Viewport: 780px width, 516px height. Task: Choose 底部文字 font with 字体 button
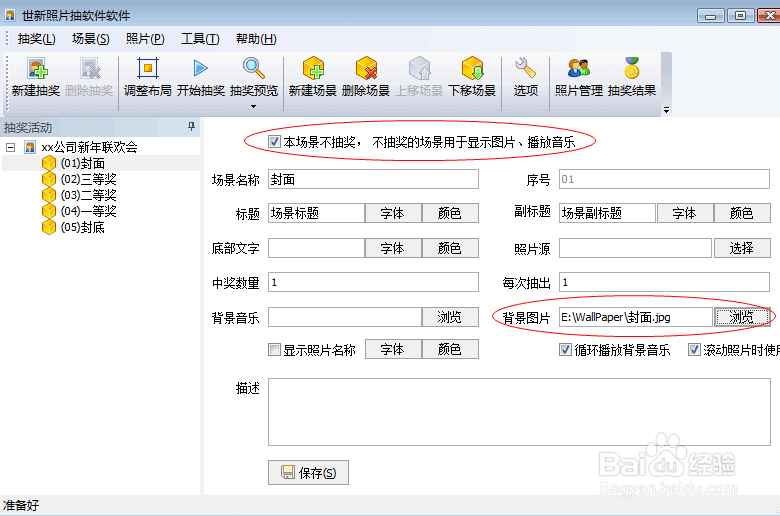point(393,248)
